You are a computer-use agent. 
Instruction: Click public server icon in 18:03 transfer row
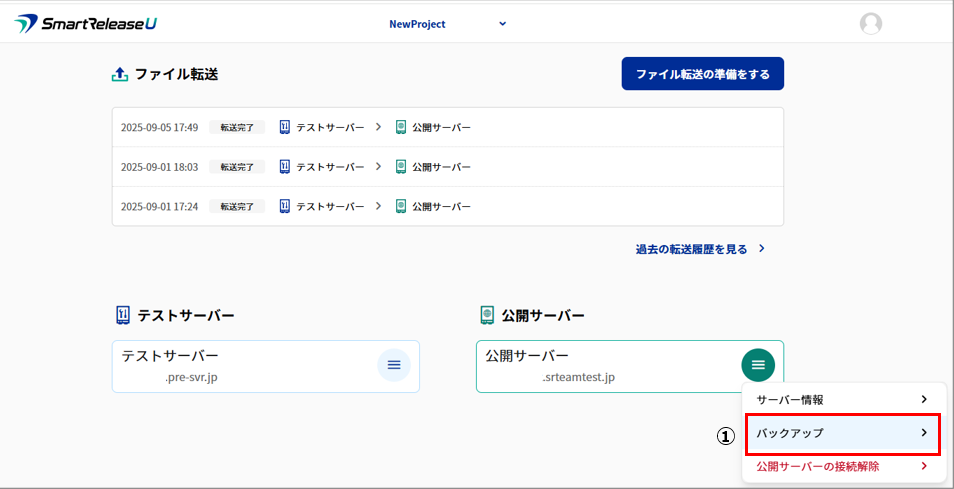tap(401, 166)
